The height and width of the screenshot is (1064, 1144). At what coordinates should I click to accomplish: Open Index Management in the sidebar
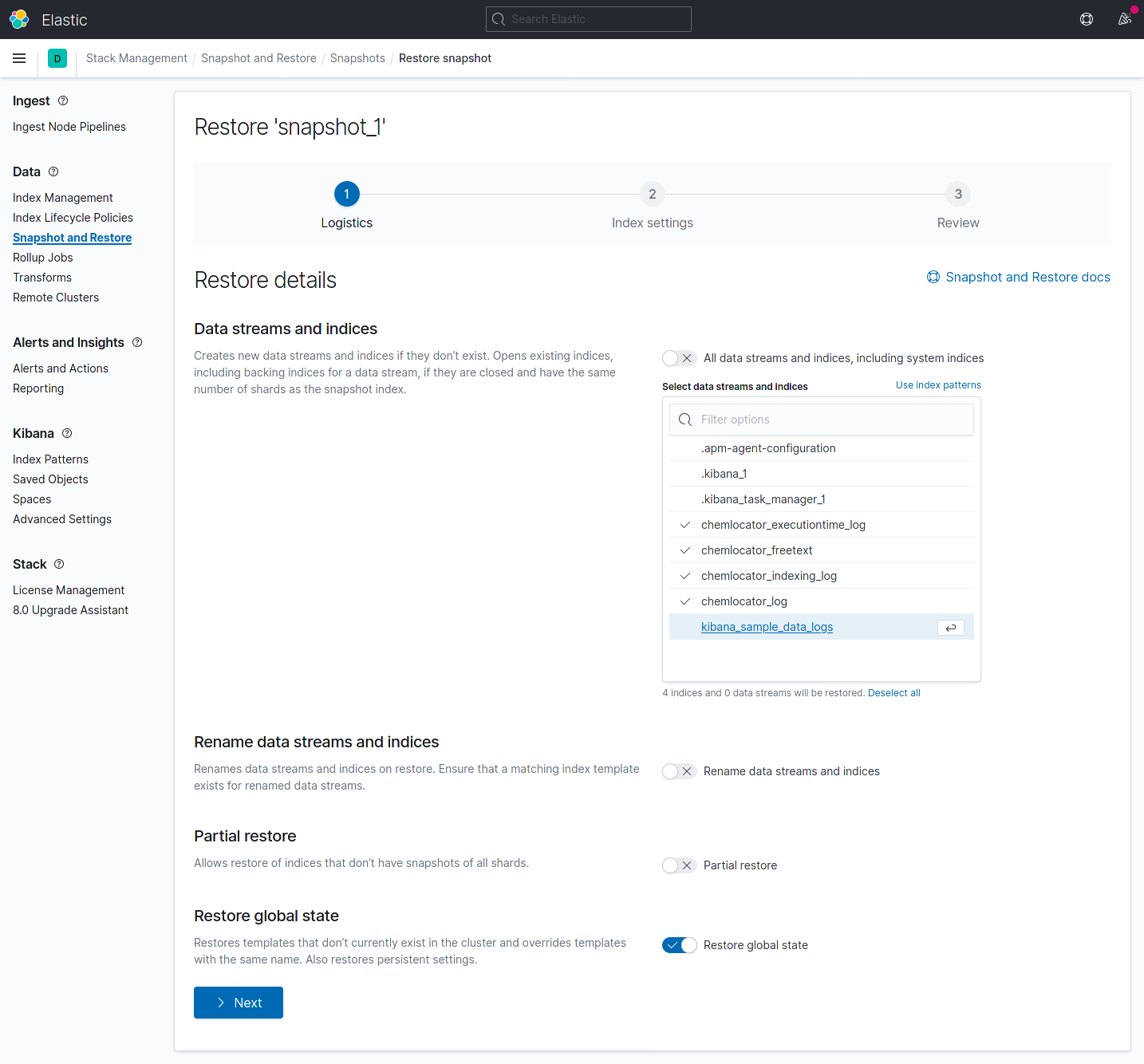point(63,198)
